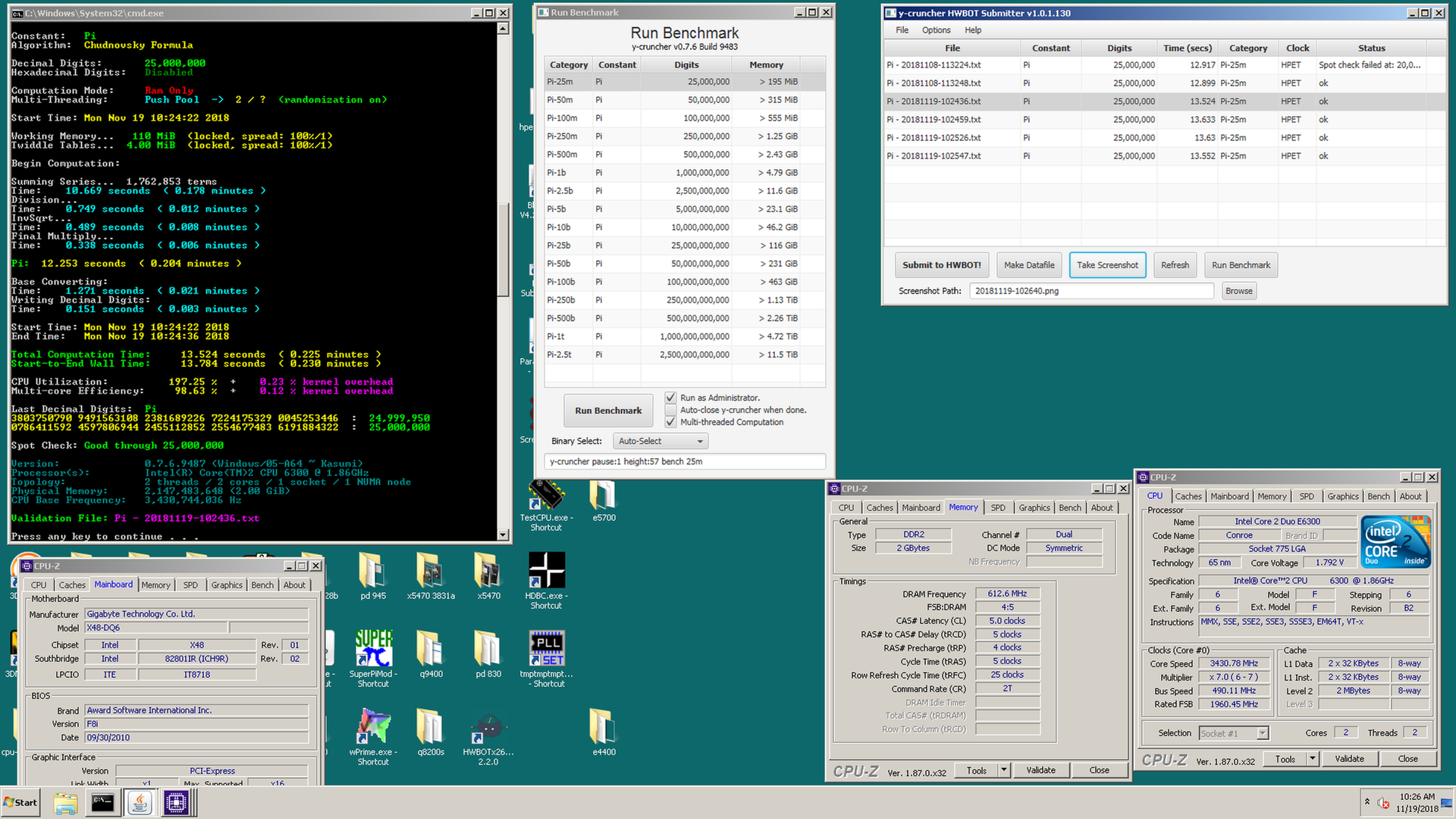Open the e4400 folder
Viewport: 1456px width, 819px height.
point(603,726)
